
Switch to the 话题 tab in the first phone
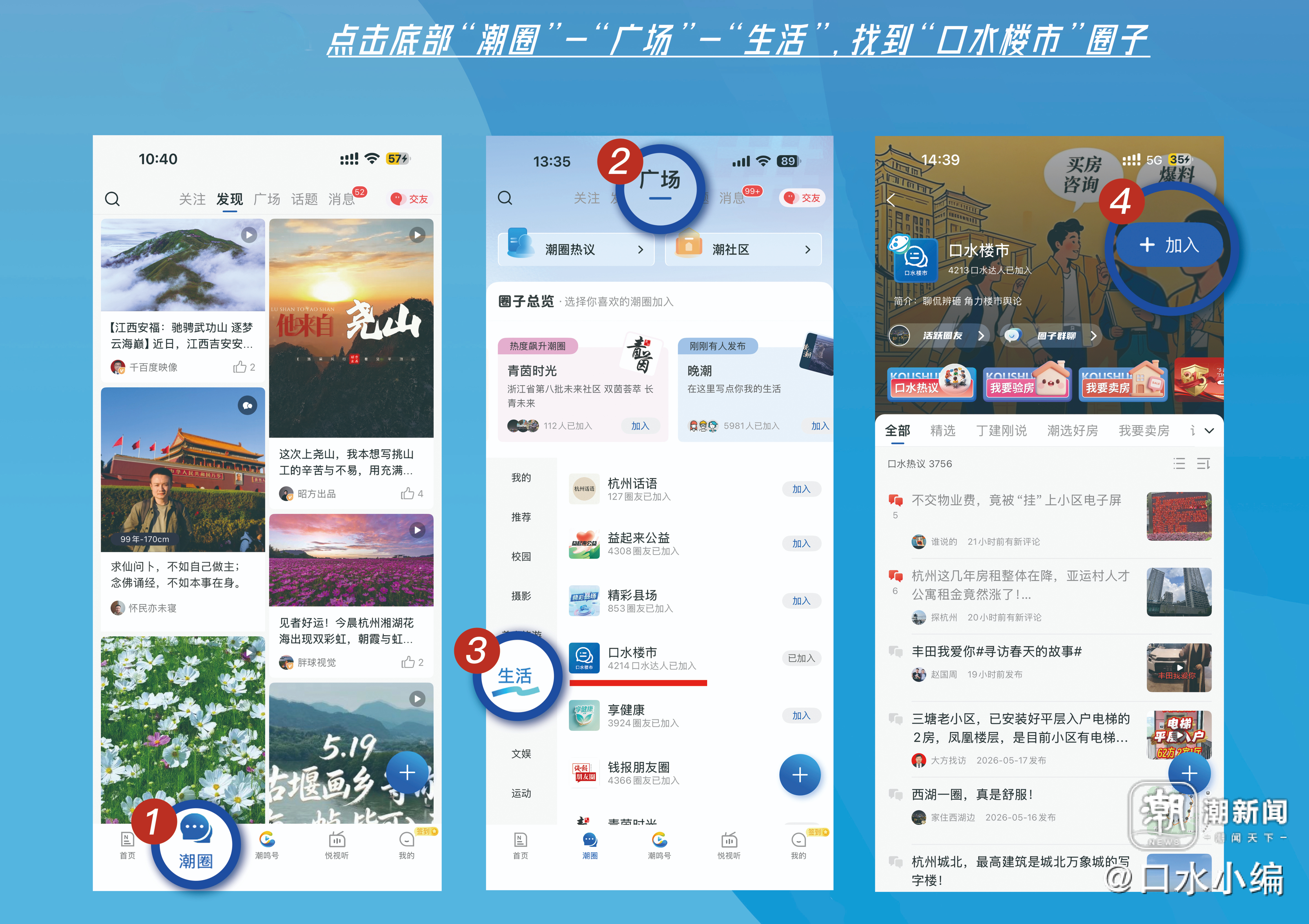coord(305,199)
